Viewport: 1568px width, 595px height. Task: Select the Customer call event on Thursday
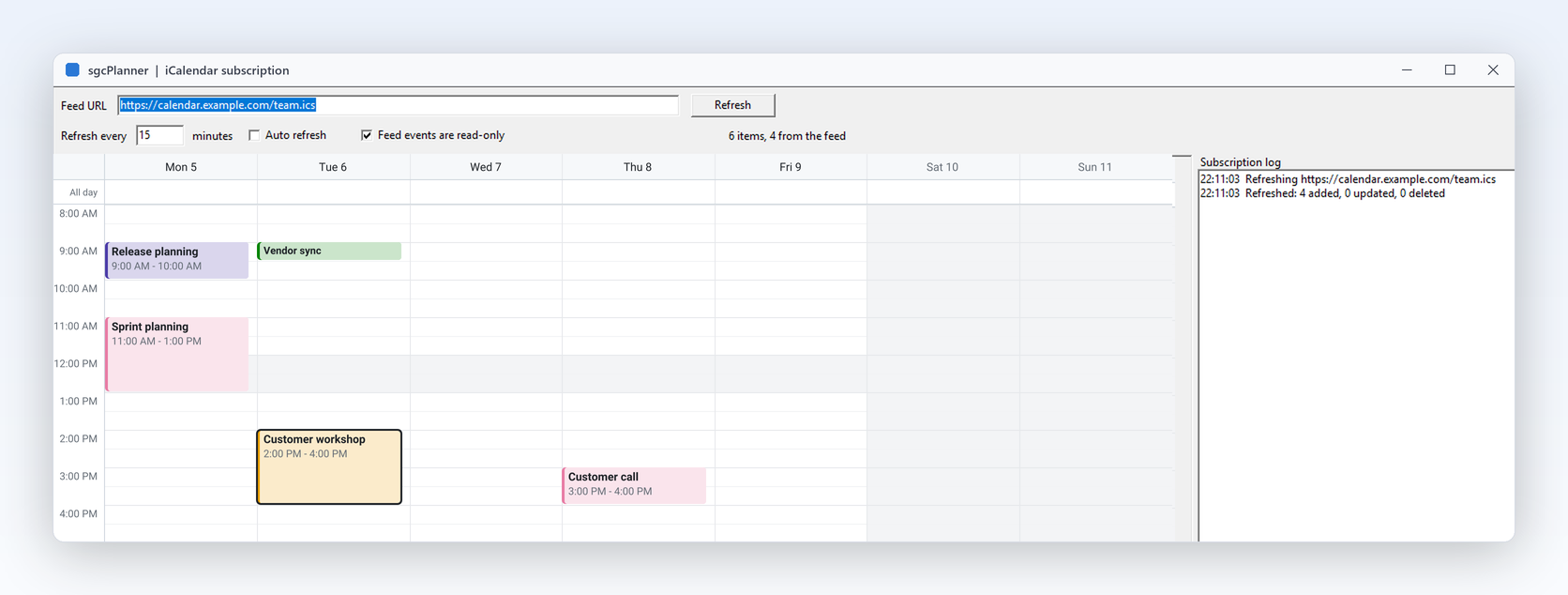[x=634, y=485]
